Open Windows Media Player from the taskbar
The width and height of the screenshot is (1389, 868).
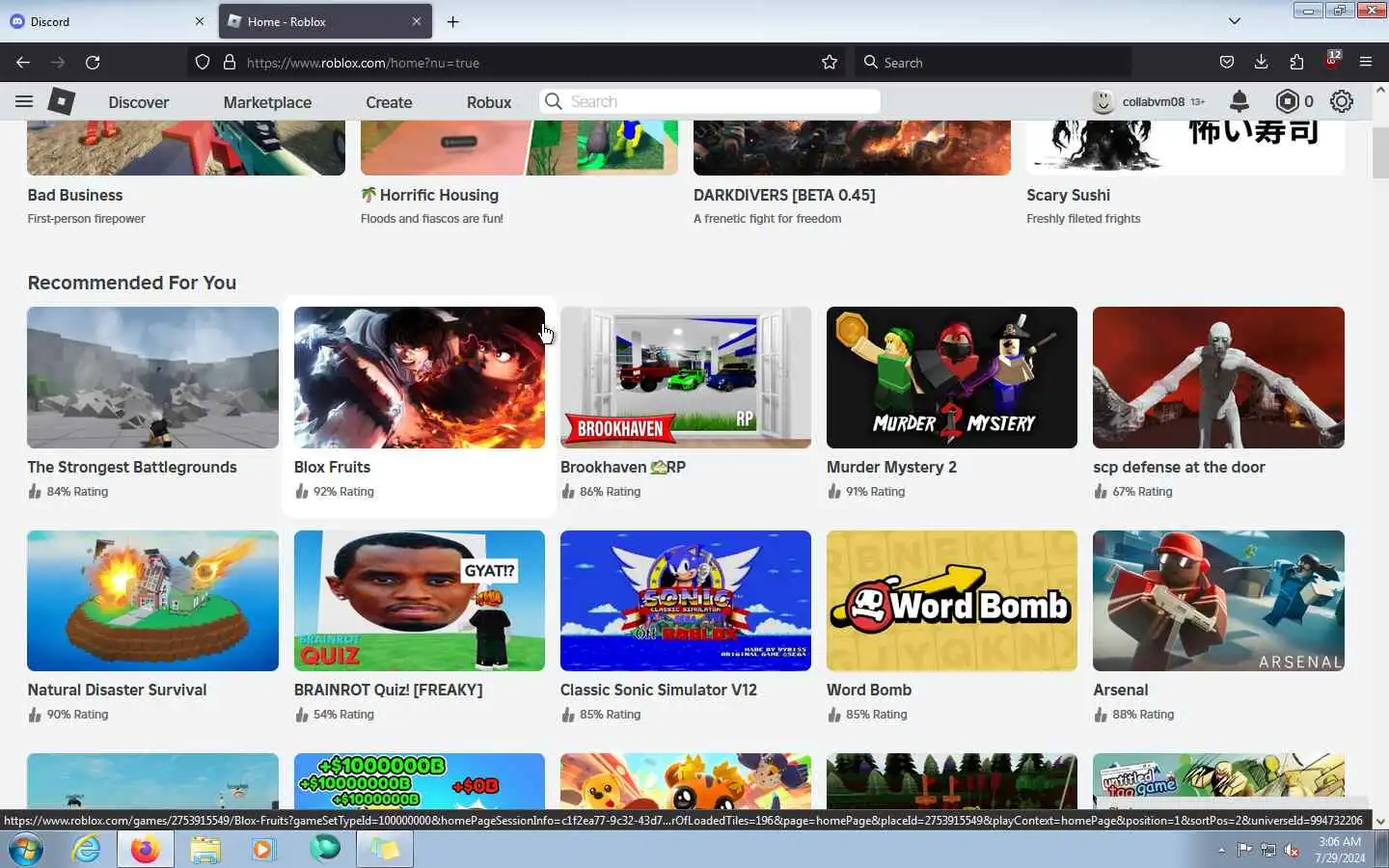click(263, 850)
